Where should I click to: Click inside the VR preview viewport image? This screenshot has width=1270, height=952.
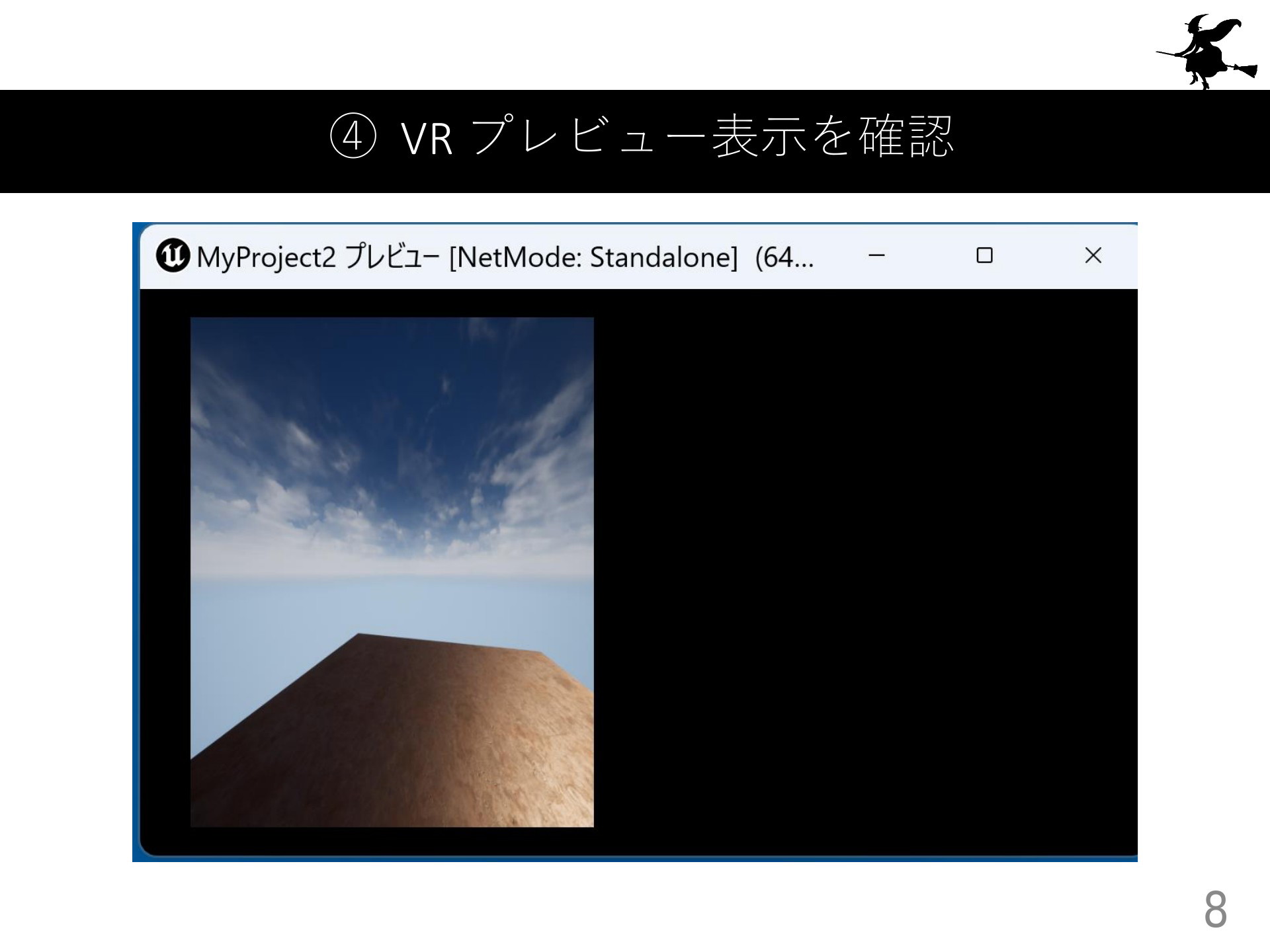point(392,572)
